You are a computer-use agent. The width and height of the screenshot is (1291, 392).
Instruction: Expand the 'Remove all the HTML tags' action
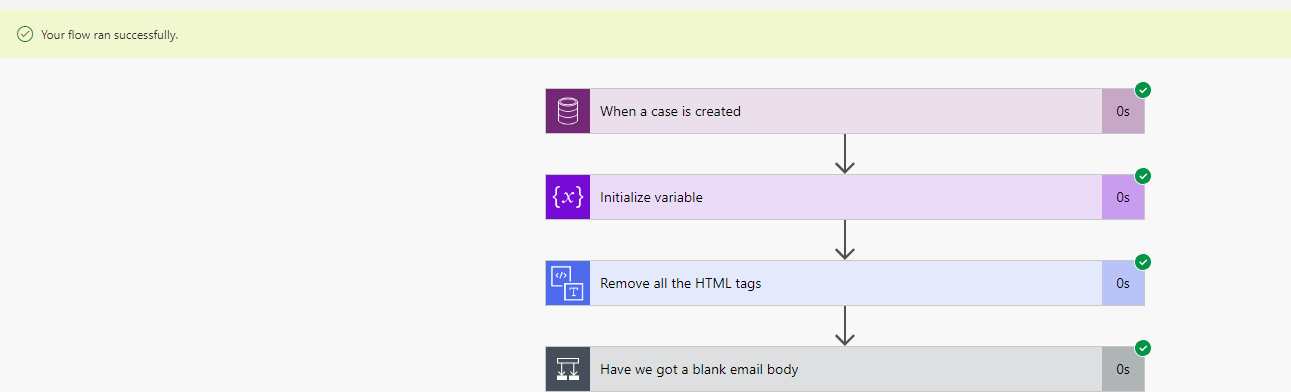click(845, 283)
